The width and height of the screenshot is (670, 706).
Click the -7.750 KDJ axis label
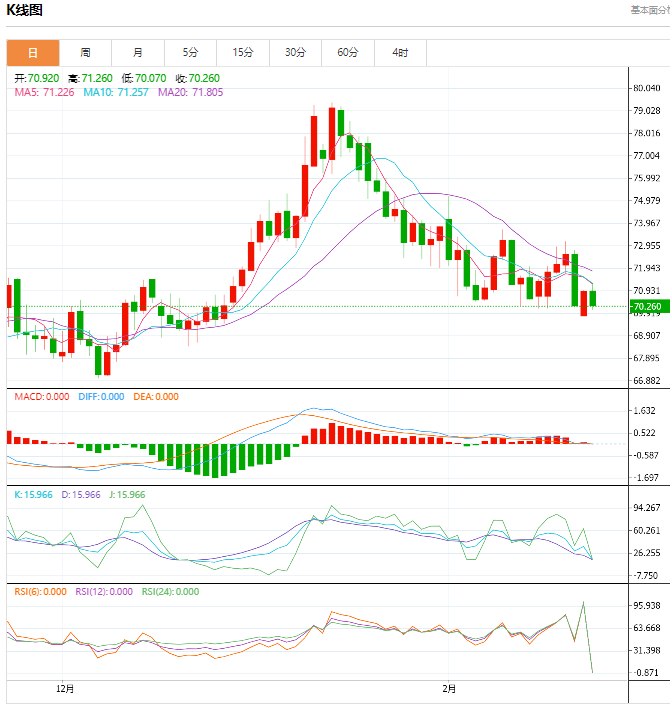click(646, 575)
